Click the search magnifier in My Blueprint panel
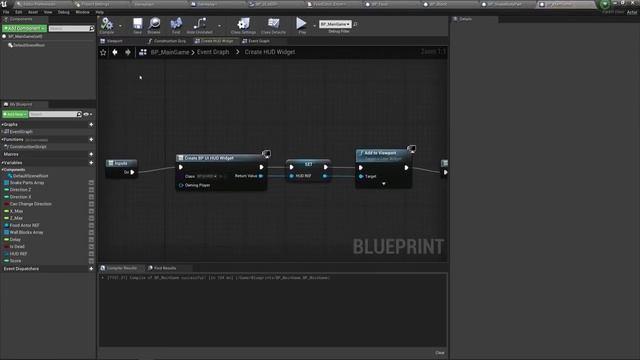 pos(79,114)
